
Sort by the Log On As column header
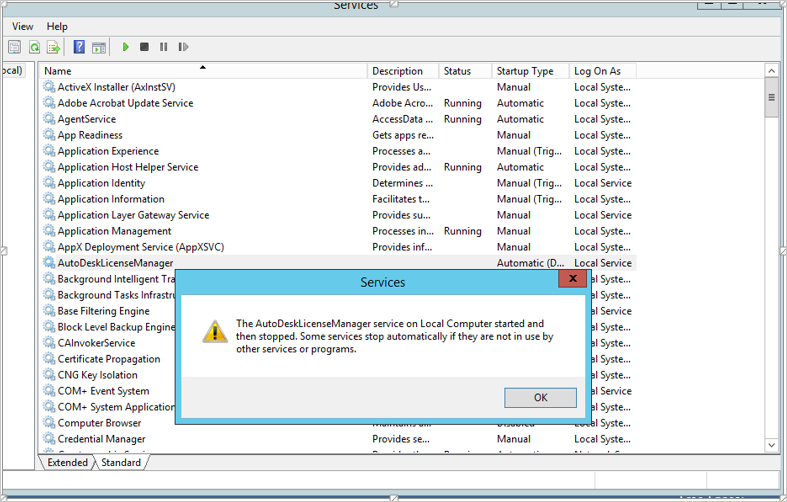[603, 71]
